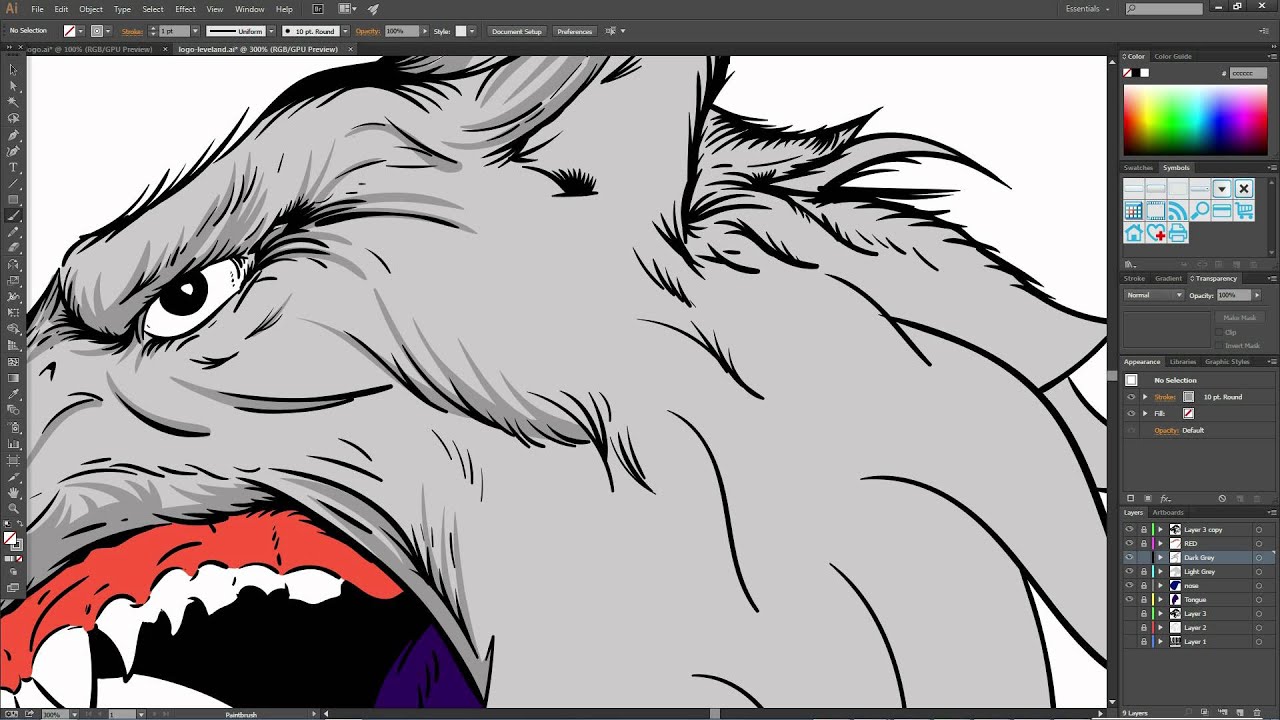Click Create New Layer icon
The width and height of the screenshot is (1280, 720).
pos(1239,712)
